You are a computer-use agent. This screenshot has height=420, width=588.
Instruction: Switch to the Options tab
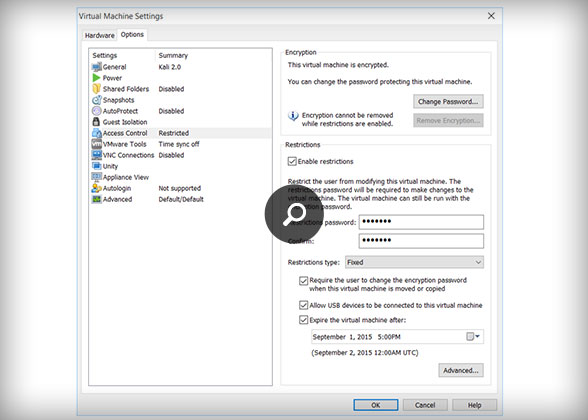click(132, 34)
